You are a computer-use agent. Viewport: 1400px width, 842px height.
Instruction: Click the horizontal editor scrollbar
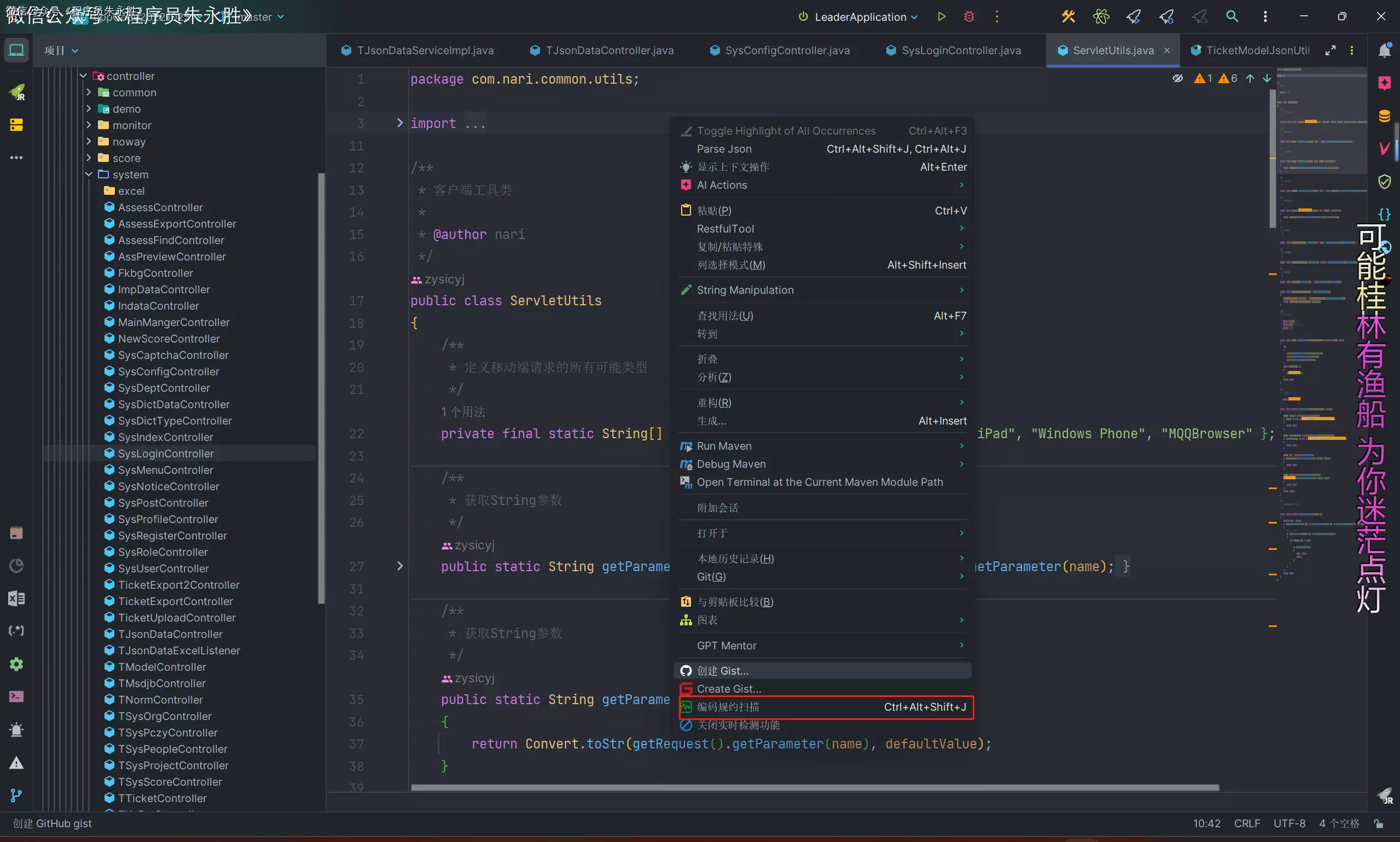pyautogui.click(x=814, y=787)
